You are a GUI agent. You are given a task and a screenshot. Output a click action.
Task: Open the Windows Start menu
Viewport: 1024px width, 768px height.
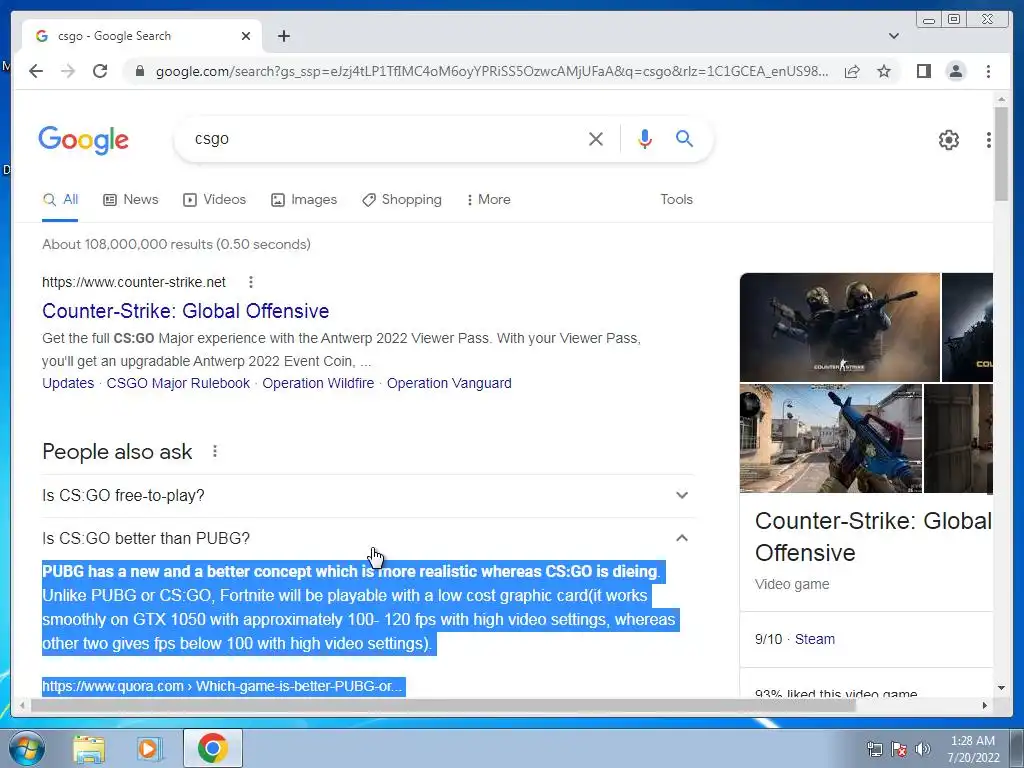coord(26,748)
